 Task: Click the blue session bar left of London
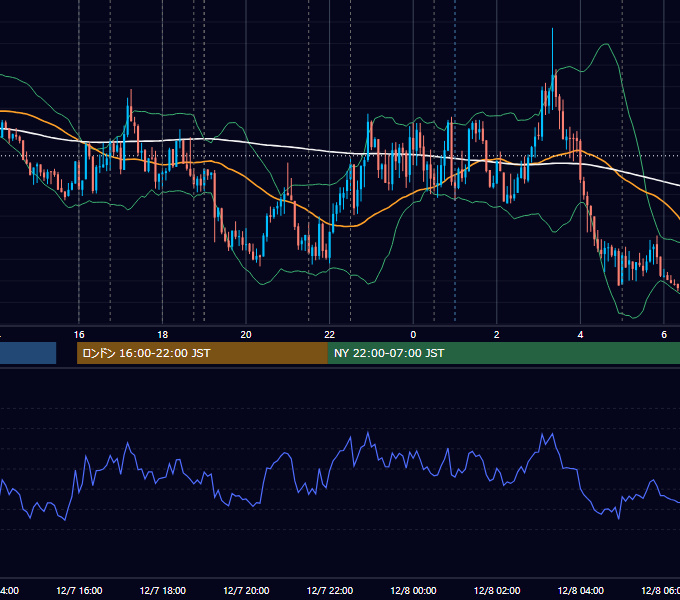[28, 353]
